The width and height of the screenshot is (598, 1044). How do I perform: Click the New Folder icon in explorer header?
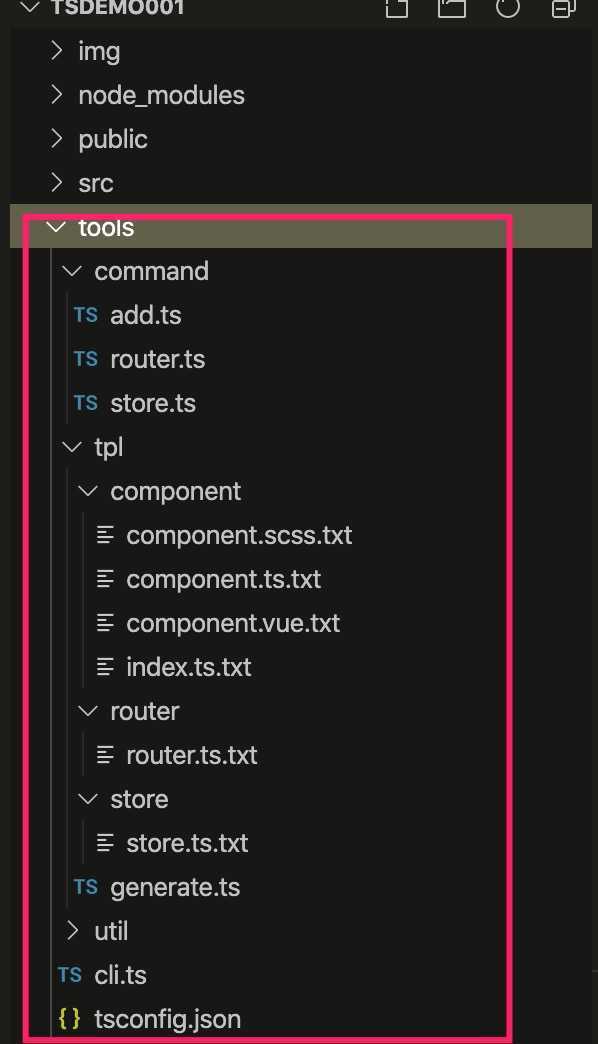(x=451, y=7)
